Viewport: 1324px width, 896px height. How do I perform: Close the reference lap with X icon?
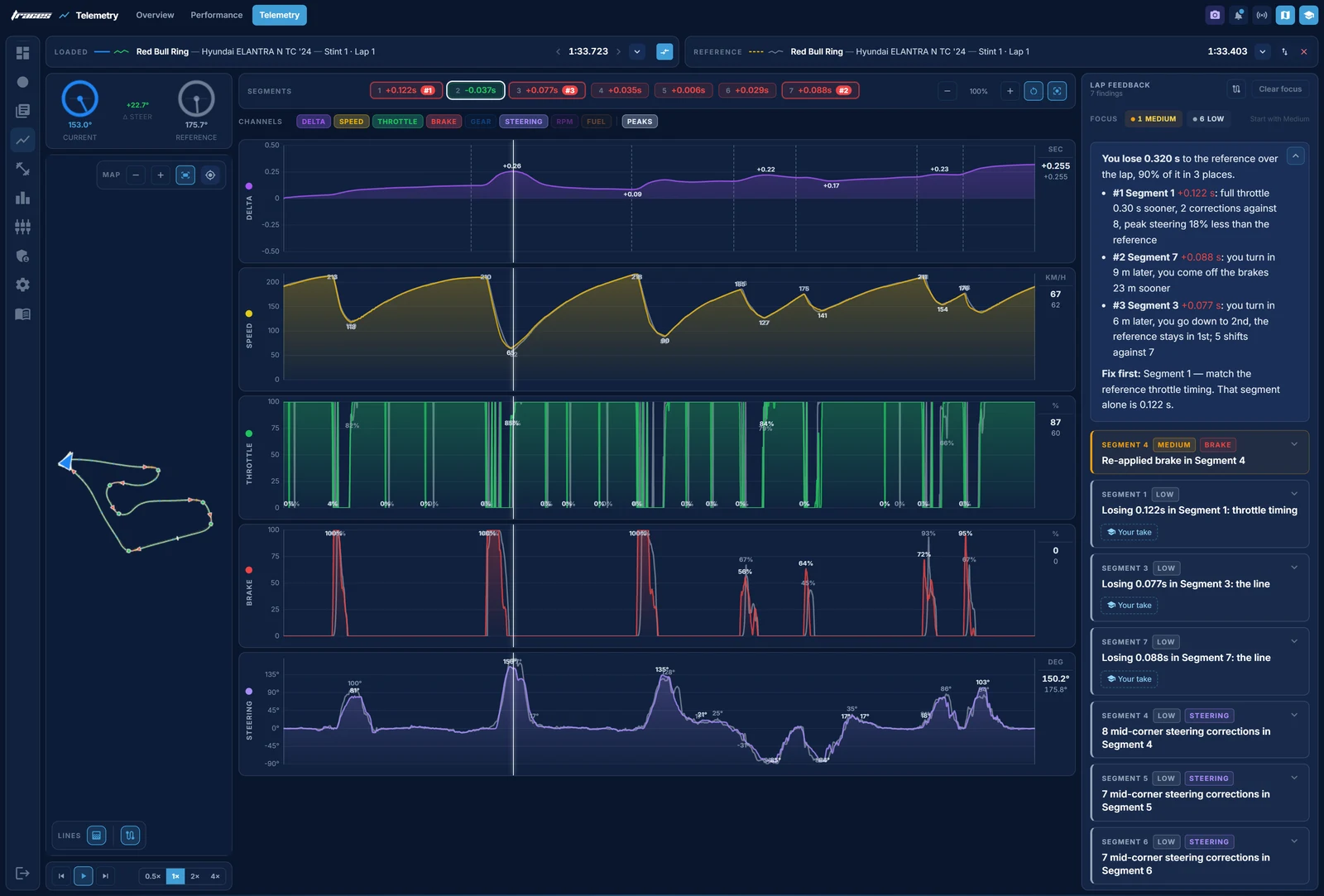pos(1304,51)
